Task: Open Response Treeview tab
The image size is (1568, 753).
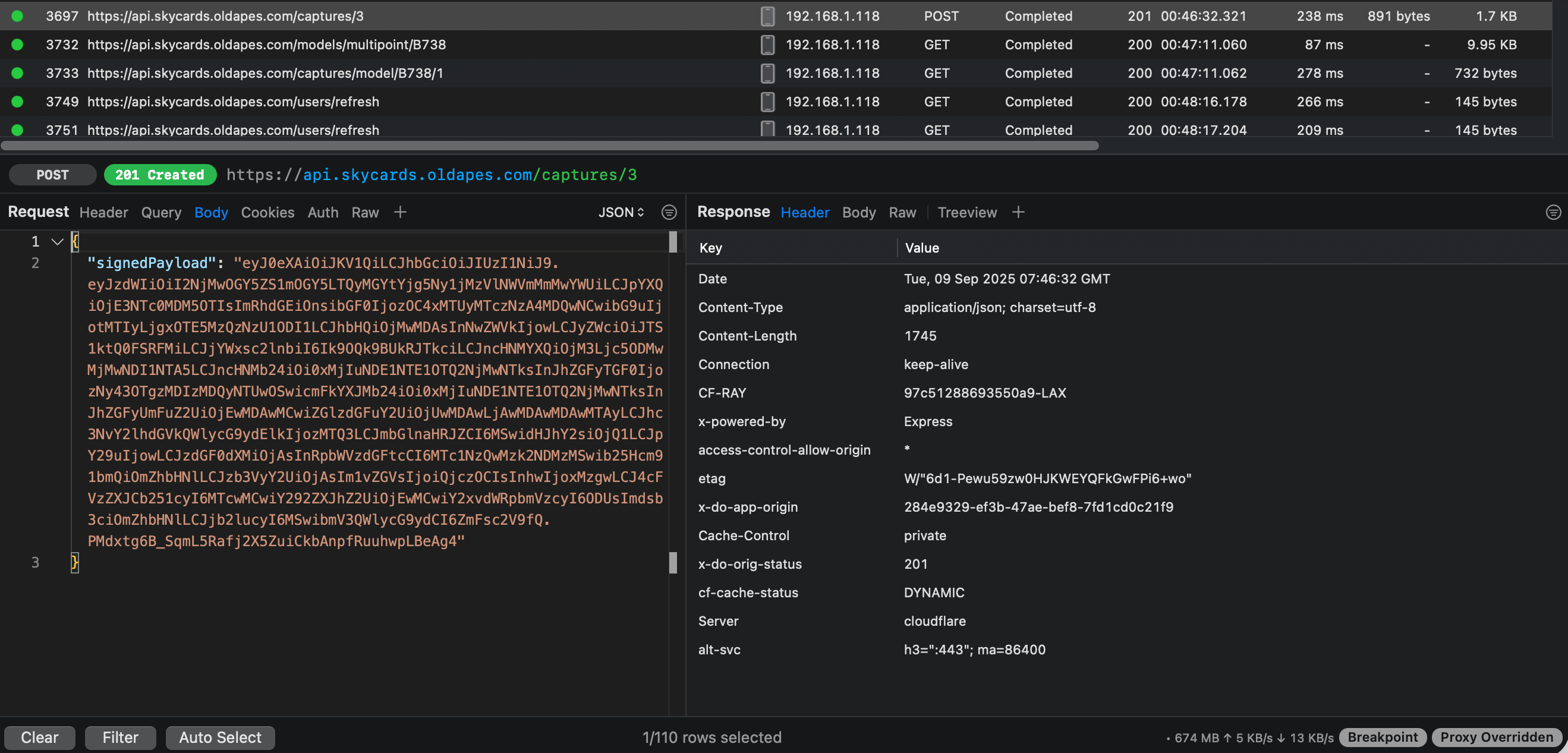Action: pos(966,212)
